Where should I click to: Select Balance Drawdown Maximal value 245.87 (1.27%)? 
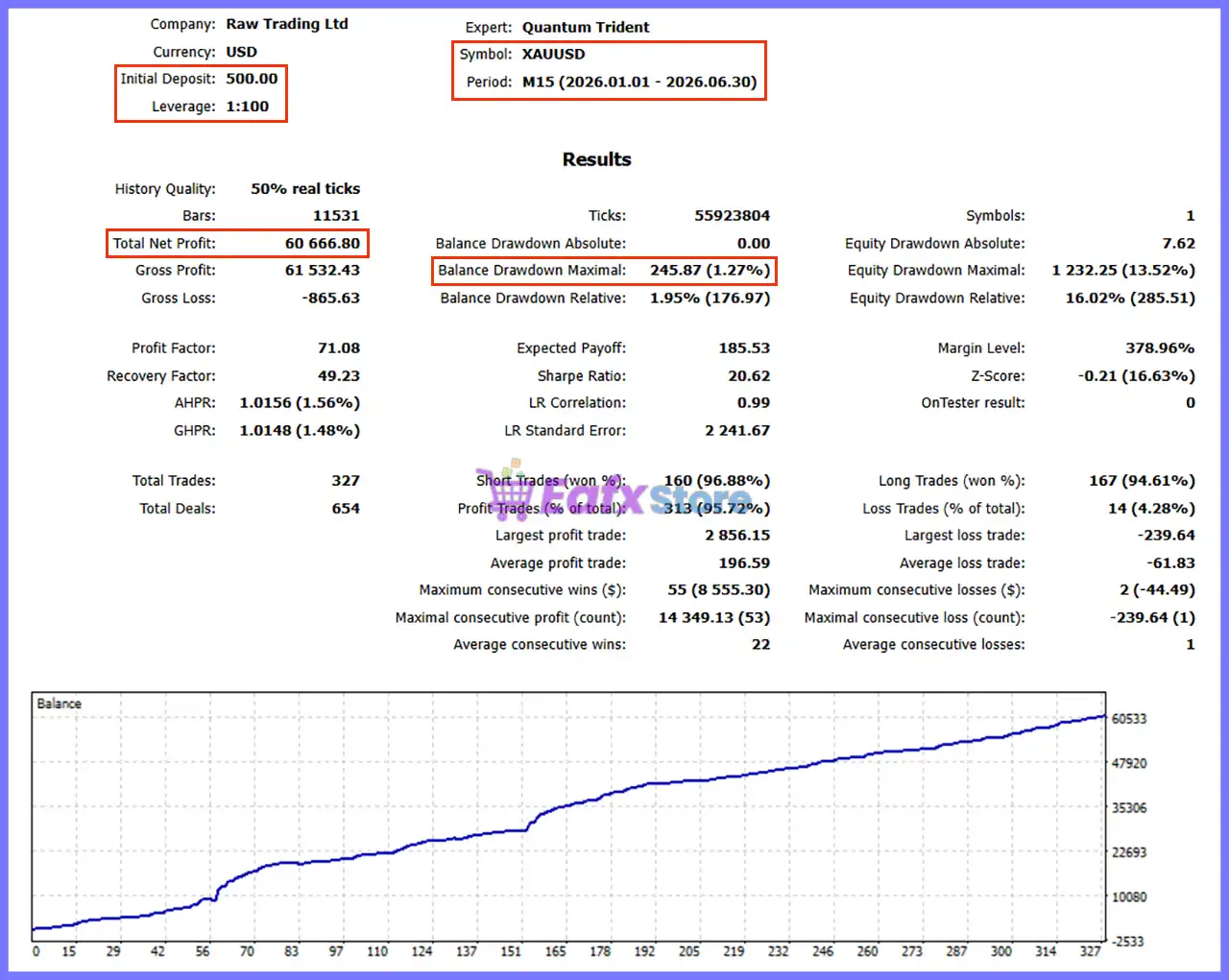(710, 271)
